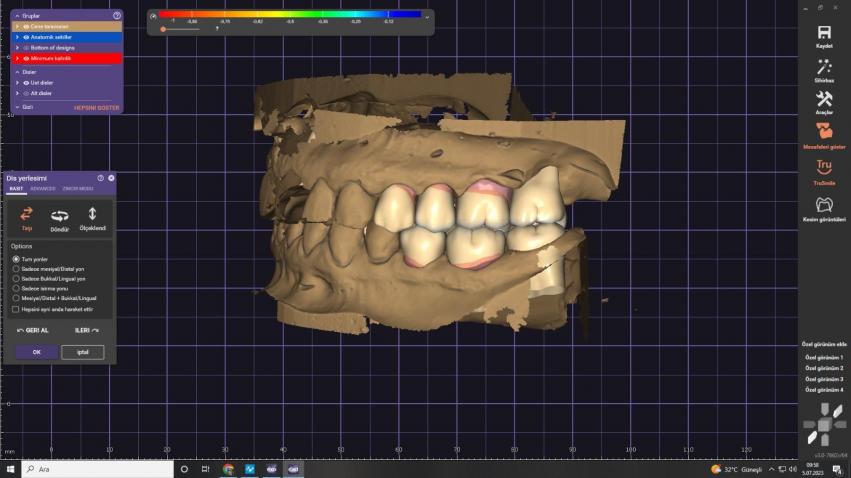
Task: Expand the Minimum kalınlık group
Action: click(17, 59)
